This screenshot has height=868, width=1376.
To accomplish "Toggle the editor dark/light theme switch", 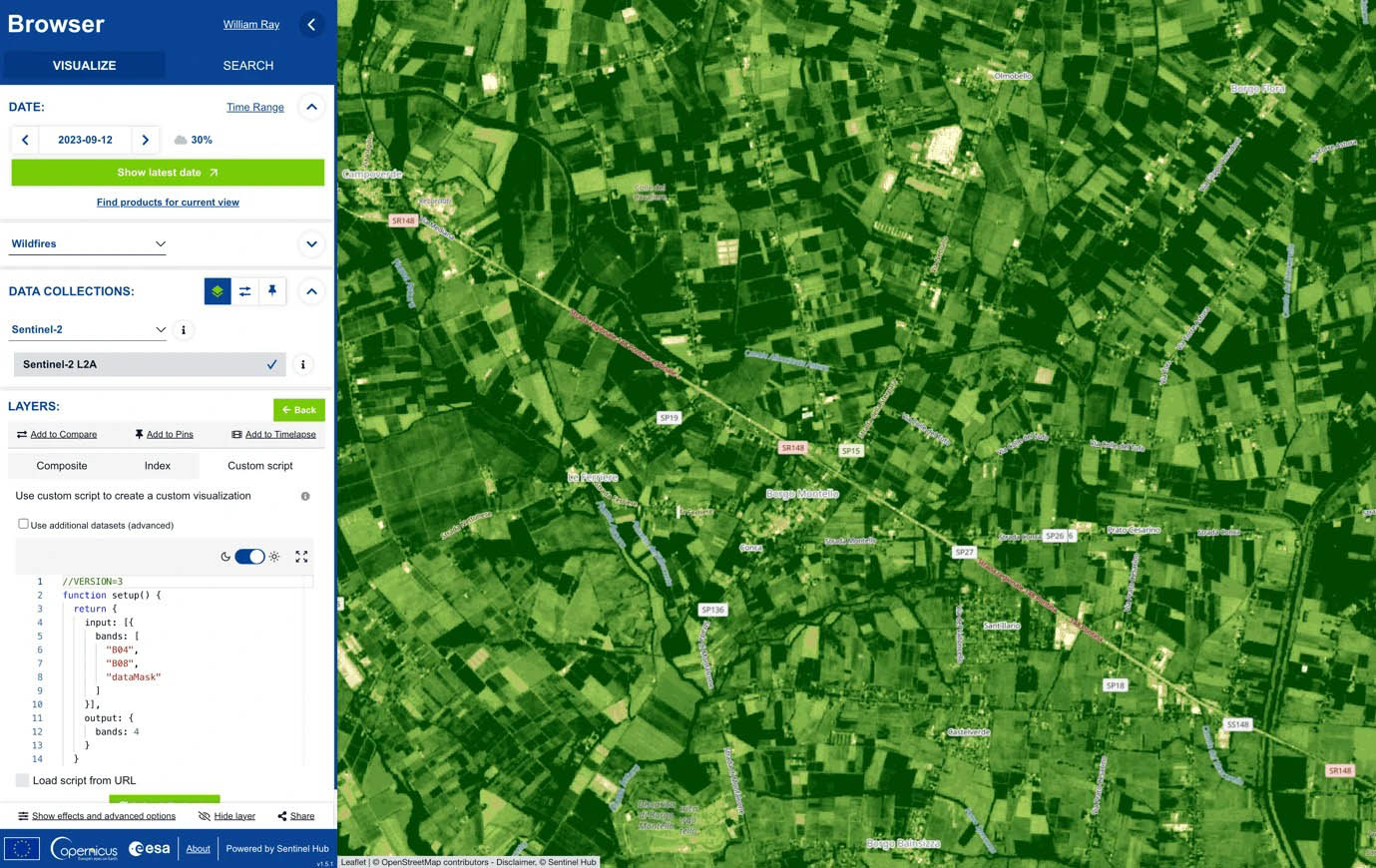I will (x=249, y=557).
